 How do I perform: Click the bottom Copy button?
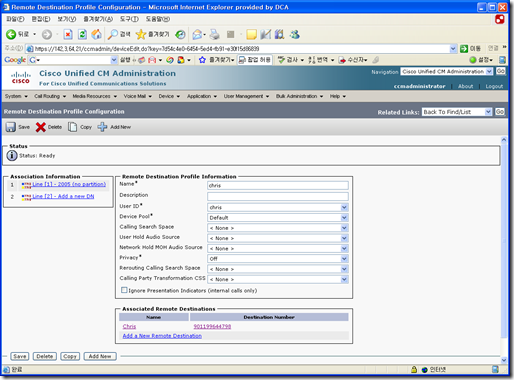coord(70,356)
